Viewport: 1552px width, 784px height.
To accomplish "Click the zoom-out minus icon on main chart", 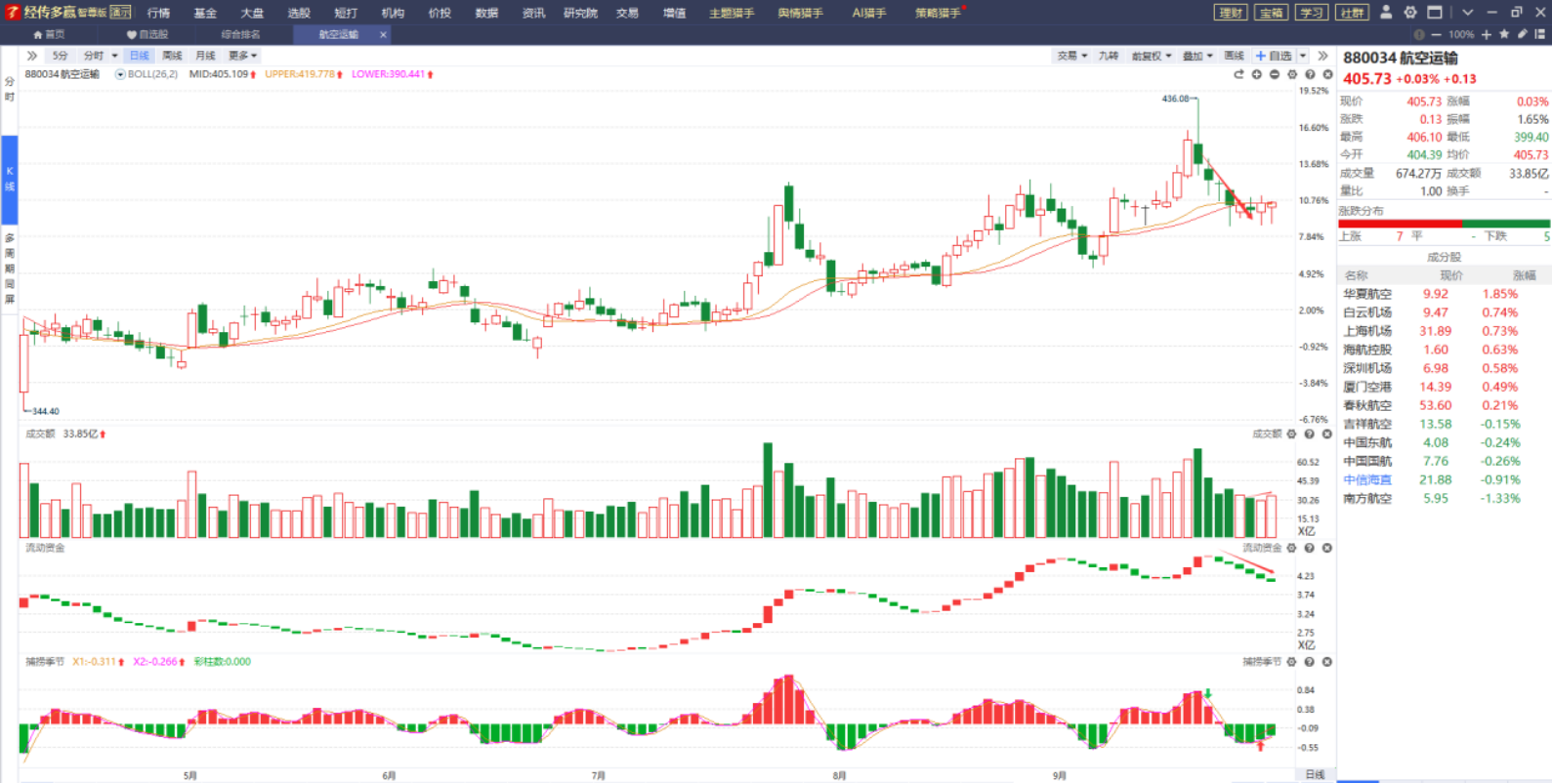I will coord(1275,74).
